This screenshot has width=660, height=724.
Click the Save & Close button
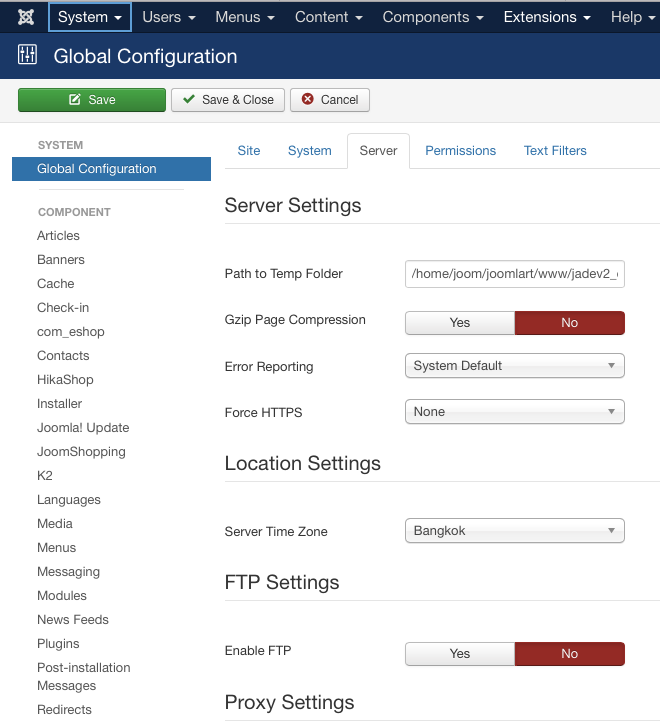[228, 100]
